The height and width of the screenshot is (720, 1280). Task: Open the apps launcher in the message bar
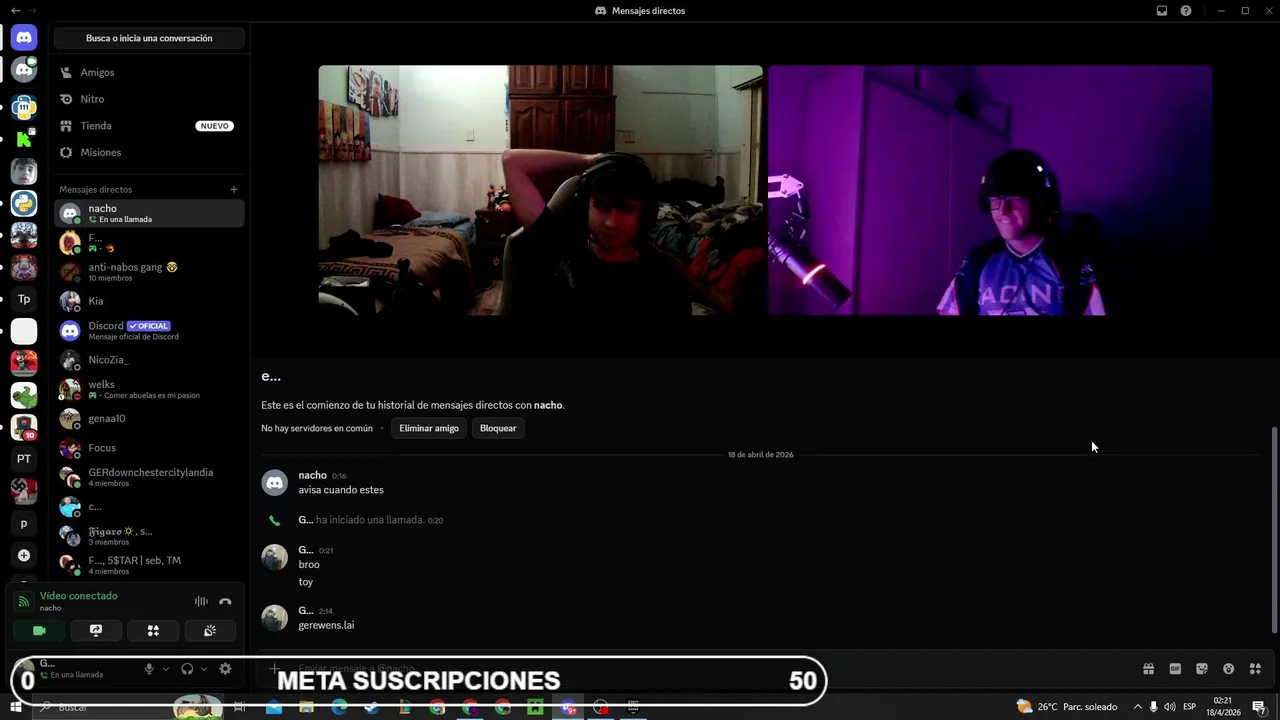[x=1255, y=669]
